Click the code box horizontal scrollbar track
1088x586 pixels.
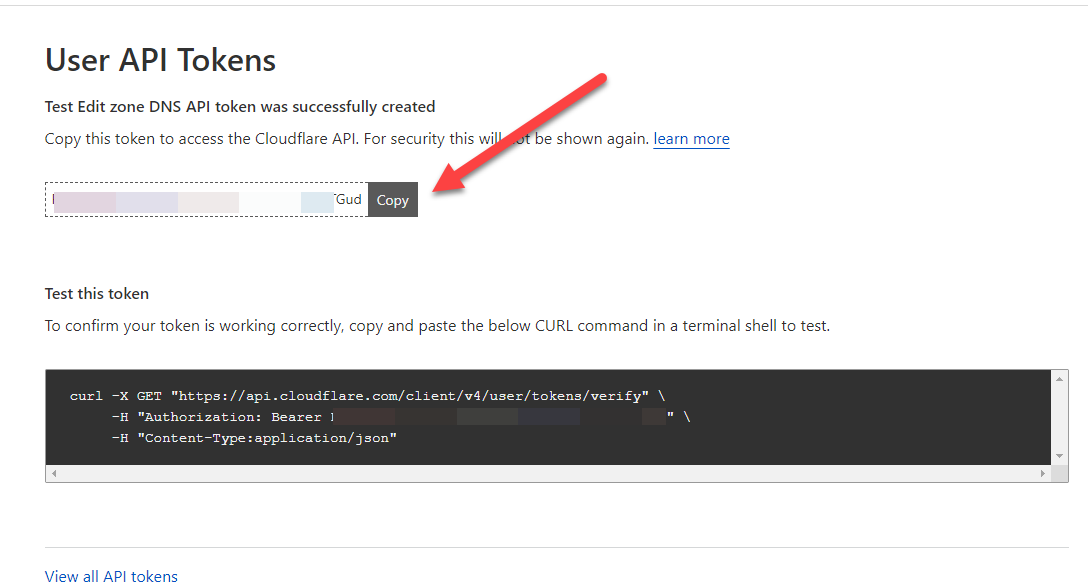pyautogui.click(x=548, y=474)
